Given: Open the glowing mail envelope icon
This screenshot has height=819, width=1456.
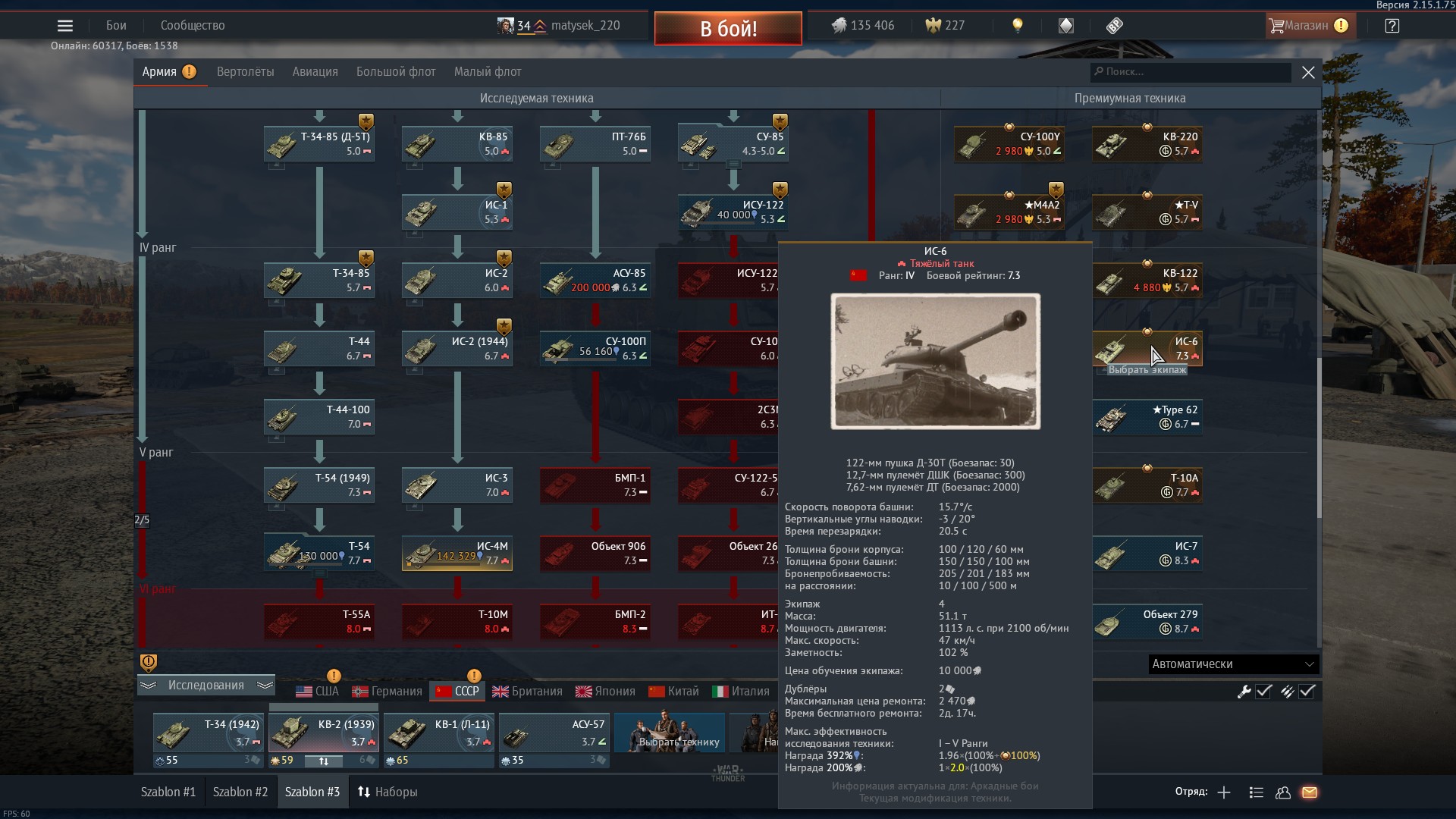Looking at the screenshot, I should pyautogui.click(x=1310, y=792).
